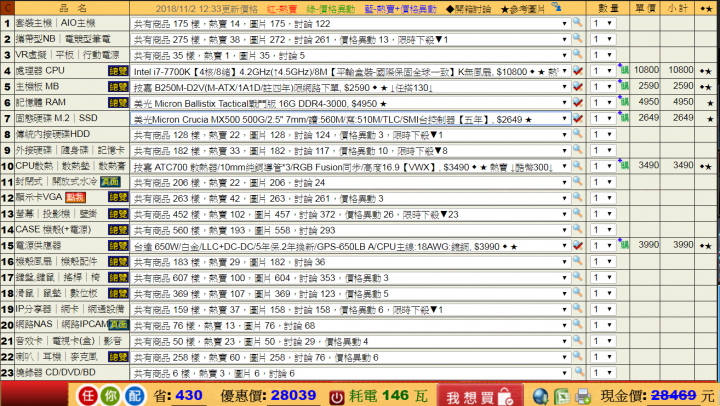Uncheck the red checkmark for the 650W power supply
The width and height of the screenshot is (720, 406).
click(x=578, y=246)
